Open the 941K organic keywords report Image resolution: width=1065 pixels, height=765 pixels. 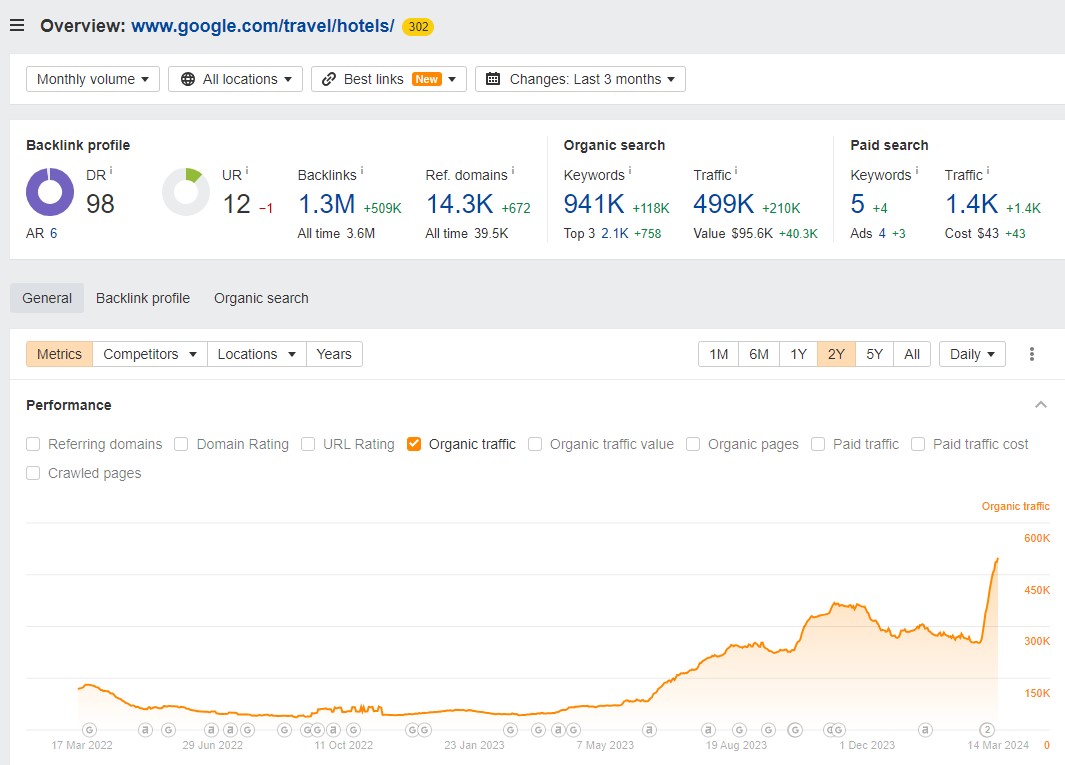coord(594,204)
